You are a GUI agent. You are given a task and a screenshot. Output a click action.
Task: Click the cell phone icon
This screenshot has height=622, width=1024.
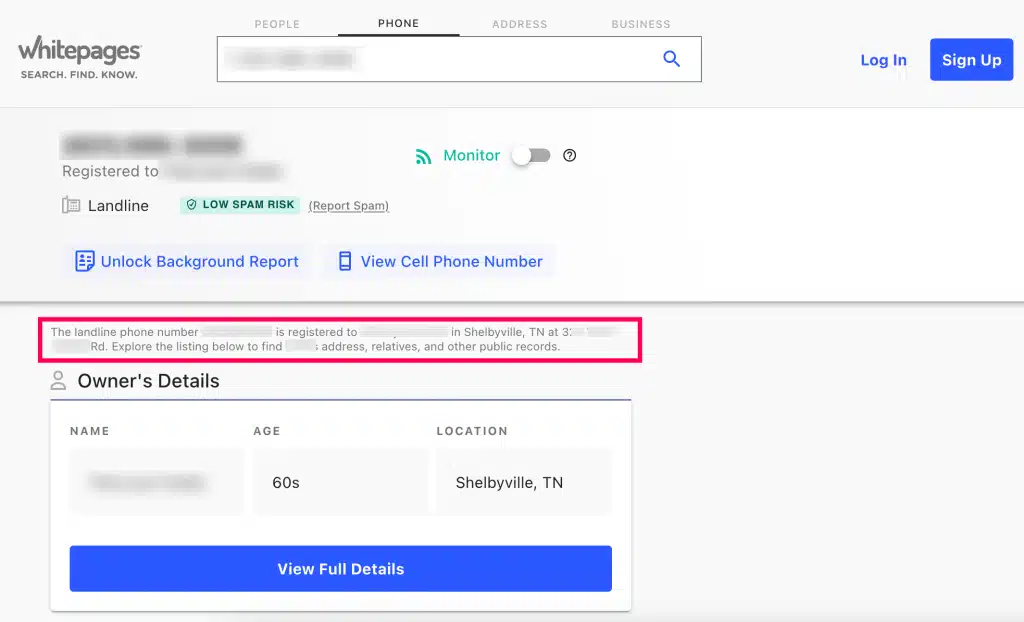[345, 261]
